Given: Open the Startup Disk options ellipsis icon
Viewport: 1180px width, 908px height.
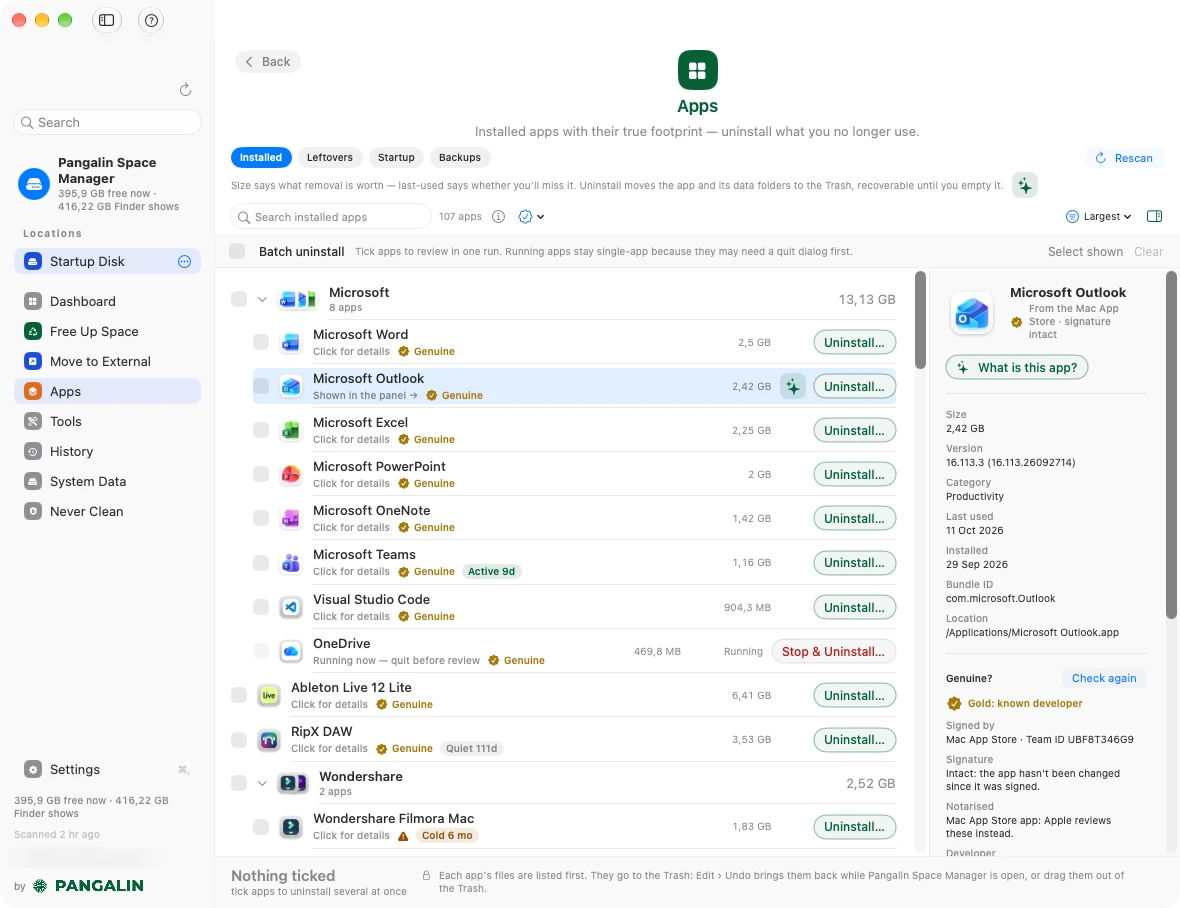Looking at the screenshot, I should [184, 261].
